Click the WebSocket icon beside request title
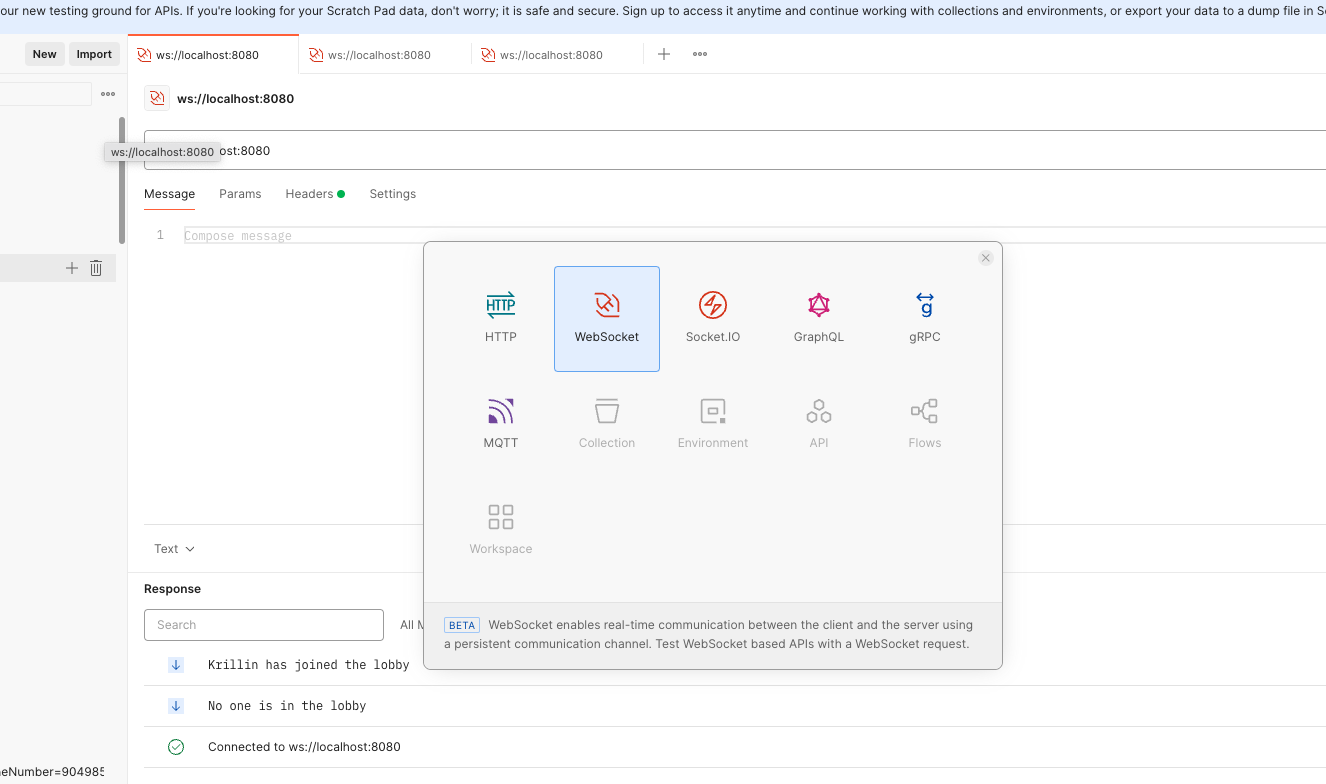Screen dimensions: 1326x784 (157, 98)
